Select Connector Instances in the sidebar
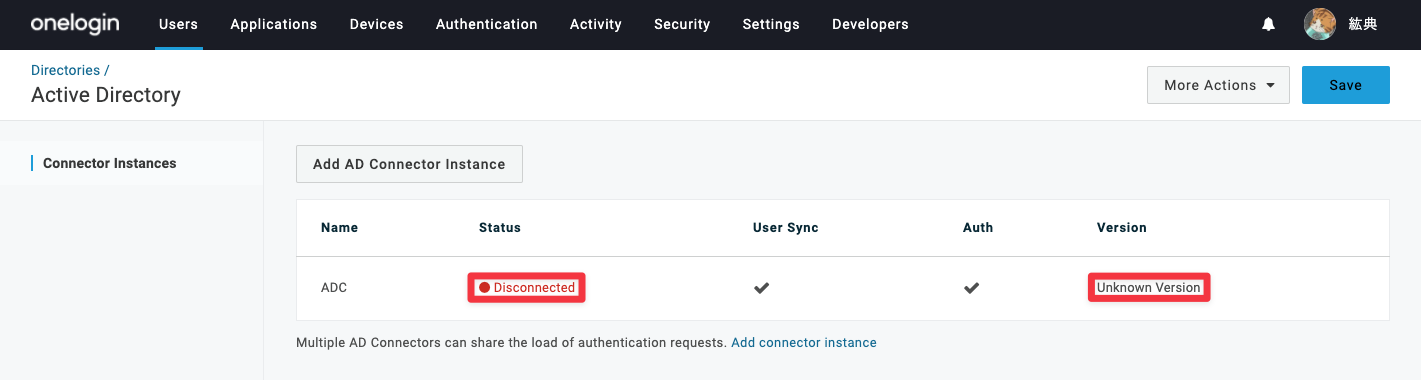 coord(110,163)
